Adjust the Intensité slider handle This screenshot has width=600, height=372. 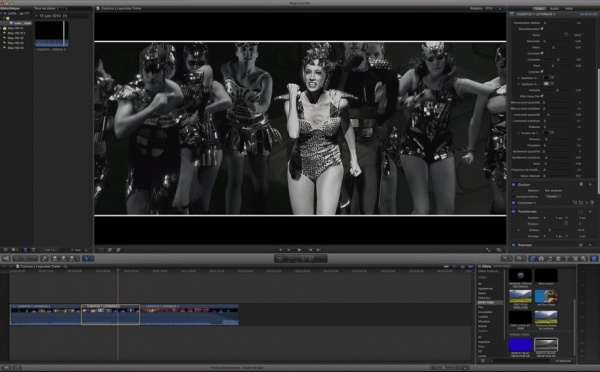click(x=558, y=90)
